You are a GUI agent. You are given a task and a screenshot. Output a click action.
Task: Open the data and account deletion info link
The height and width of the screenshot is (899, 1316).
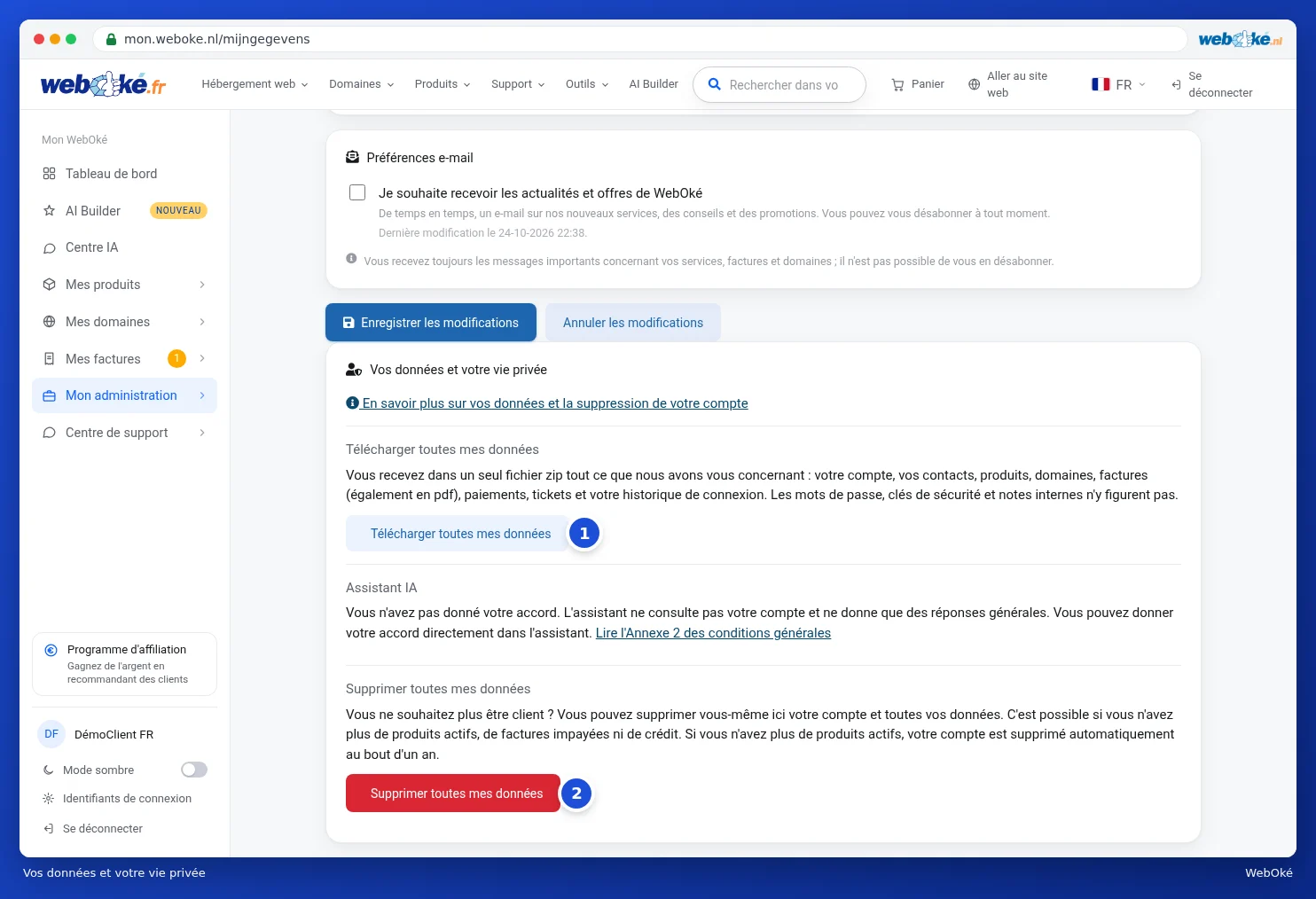coord(547,403)
